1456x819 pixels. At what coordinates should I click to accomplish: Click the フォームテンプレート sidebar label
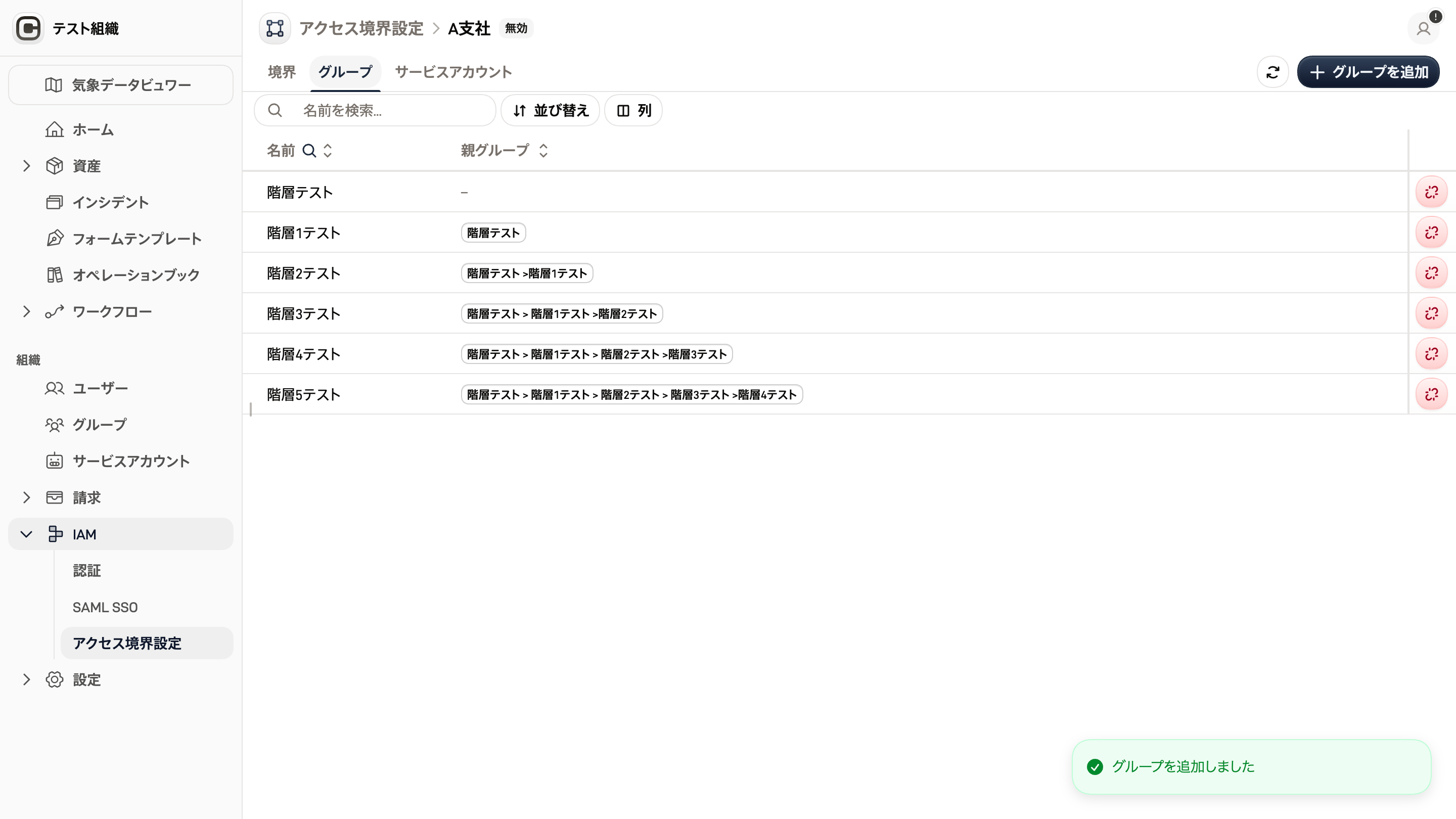pyautogui.click(x=137, y=239)
